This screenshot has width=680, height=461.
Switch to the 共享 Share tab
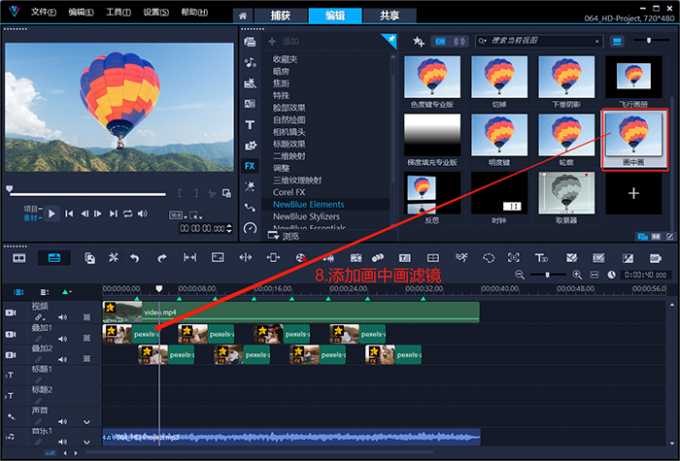[389, 16]
